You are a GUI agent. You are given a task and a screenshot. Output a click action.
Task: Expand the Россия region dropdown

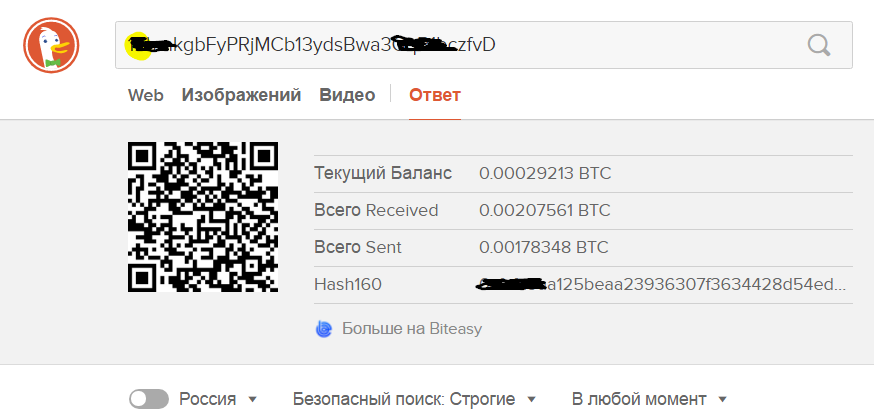tap(252, 400)
